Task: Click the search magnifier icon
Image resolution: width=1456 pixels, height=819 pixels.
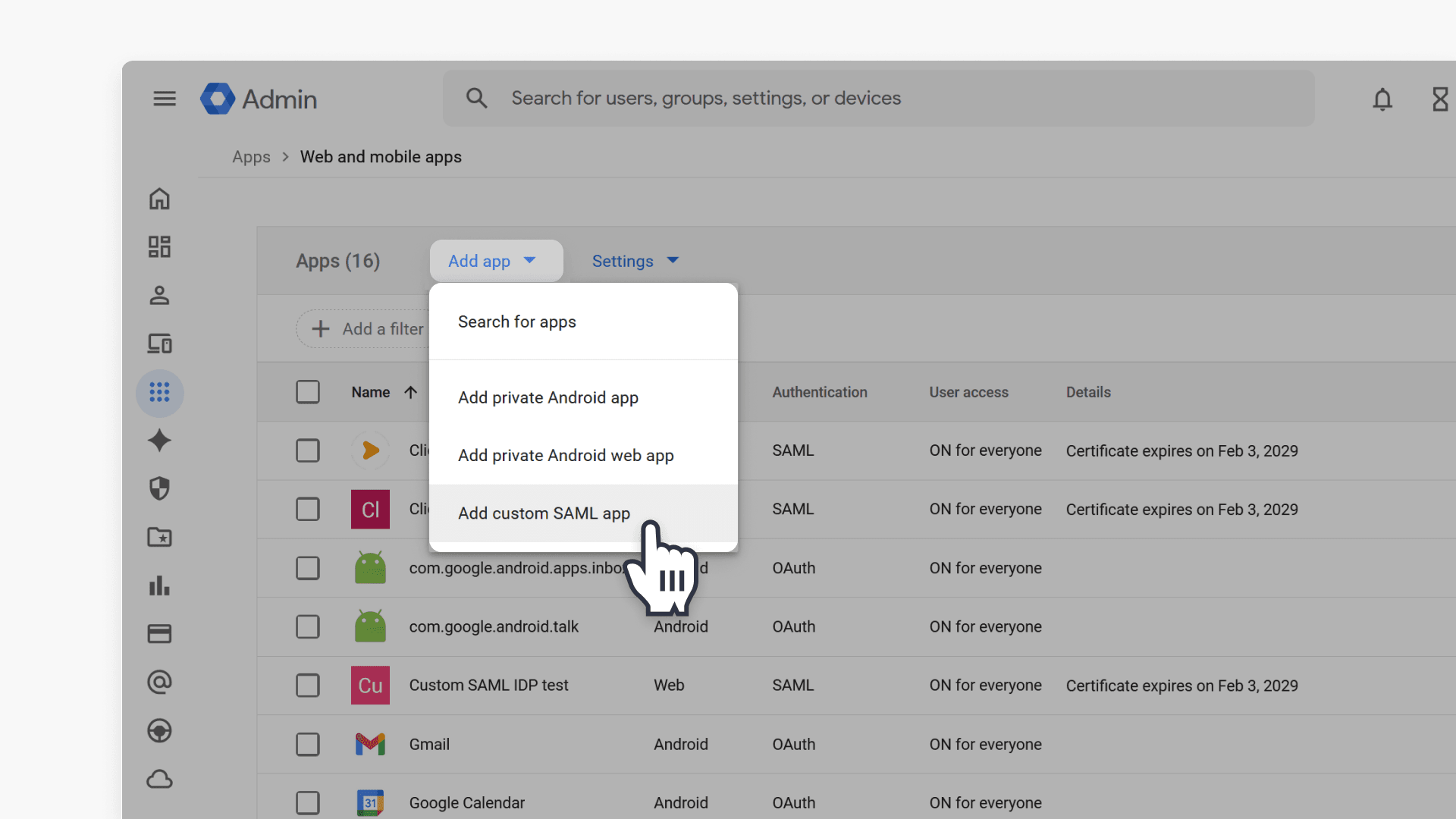Action: (x=476, y=98)
